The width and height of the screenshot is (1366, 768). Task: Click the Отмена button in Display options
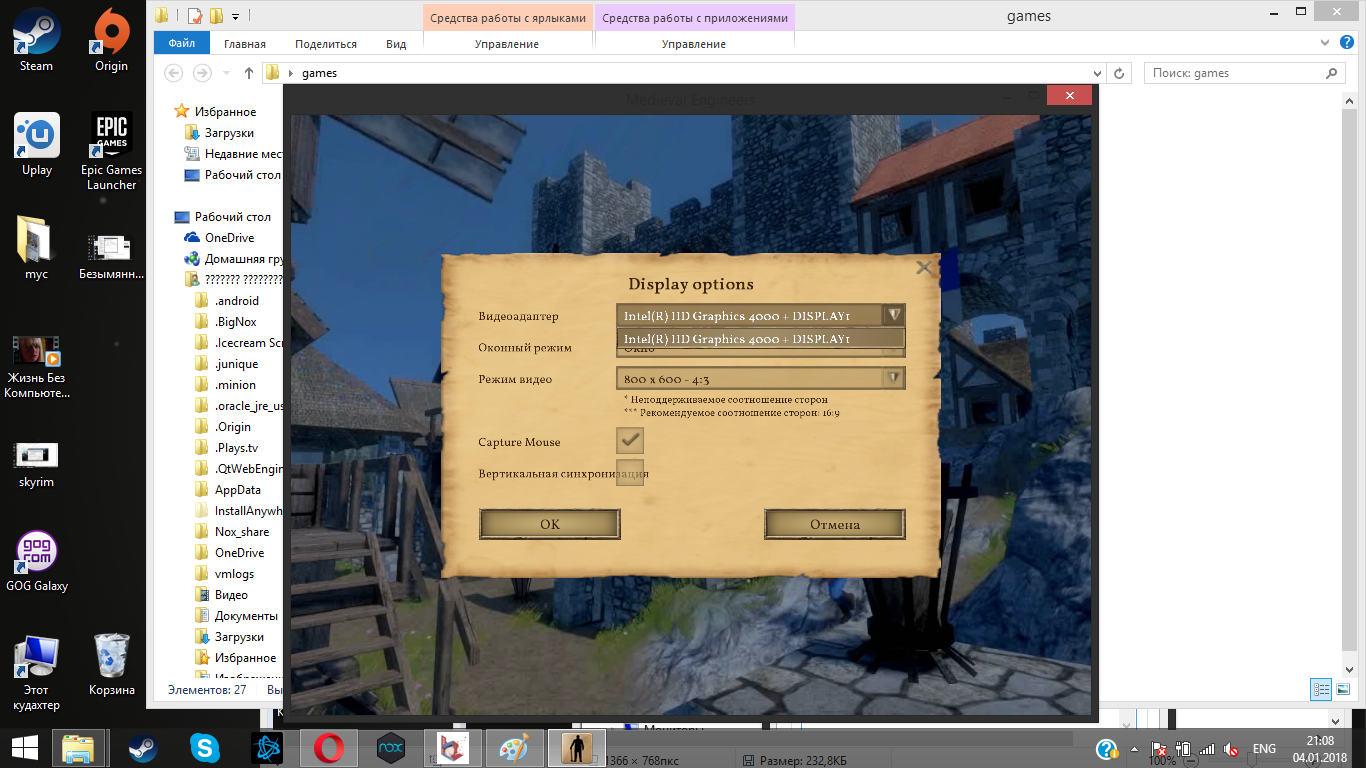coord(835,524)
